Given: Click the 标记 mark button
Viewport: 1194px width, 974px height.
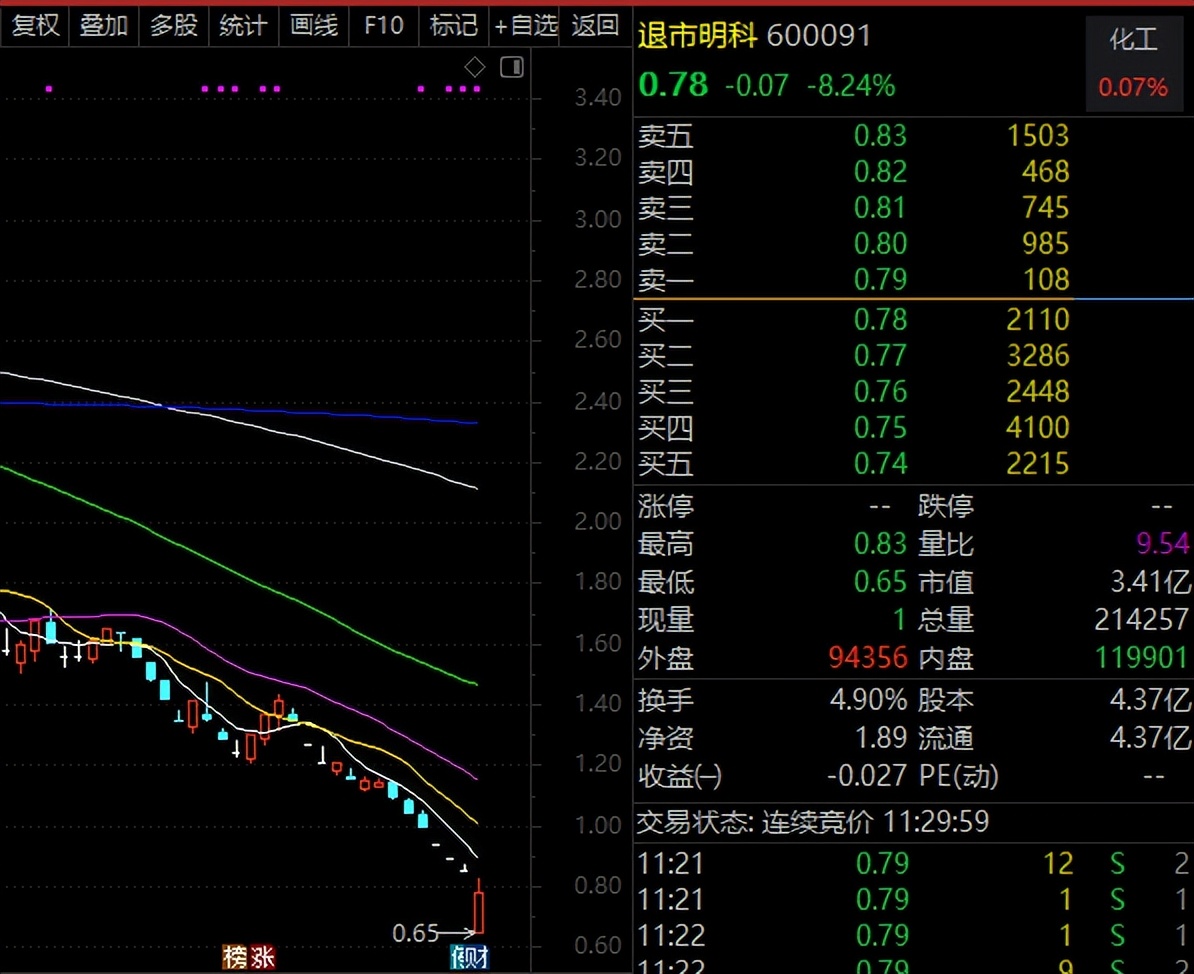Looking at the screenshot, I should (453, 24).
